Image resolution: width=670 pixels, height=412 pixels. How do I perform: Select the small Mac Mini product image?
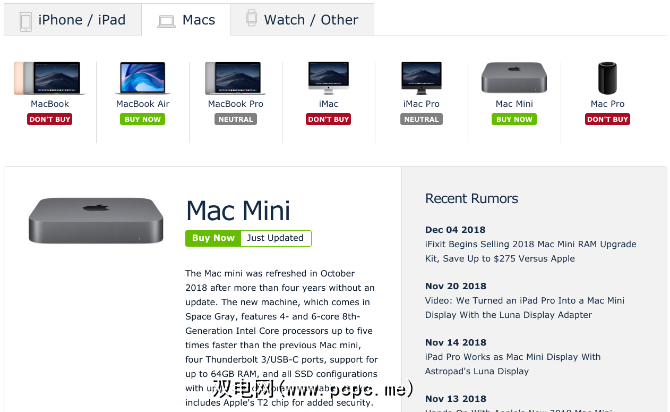coord(514,78)
